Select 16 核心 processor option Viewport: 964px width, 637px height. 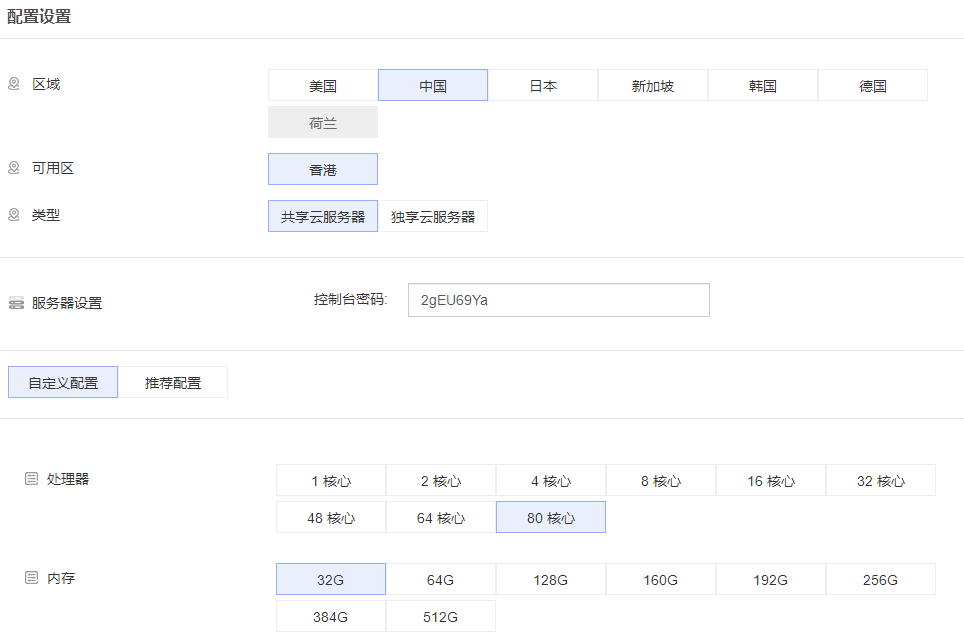point(771,481)
